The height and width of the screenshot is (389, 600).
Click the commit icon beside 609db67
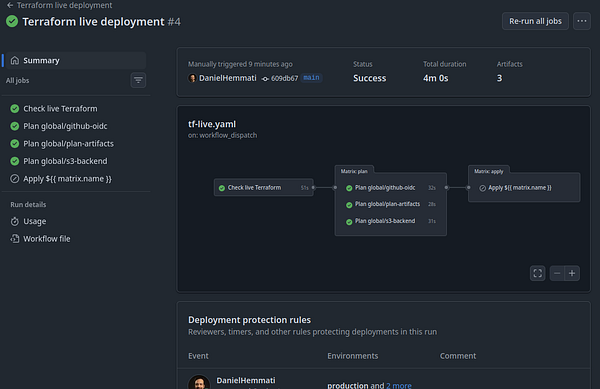pos(265,78)
